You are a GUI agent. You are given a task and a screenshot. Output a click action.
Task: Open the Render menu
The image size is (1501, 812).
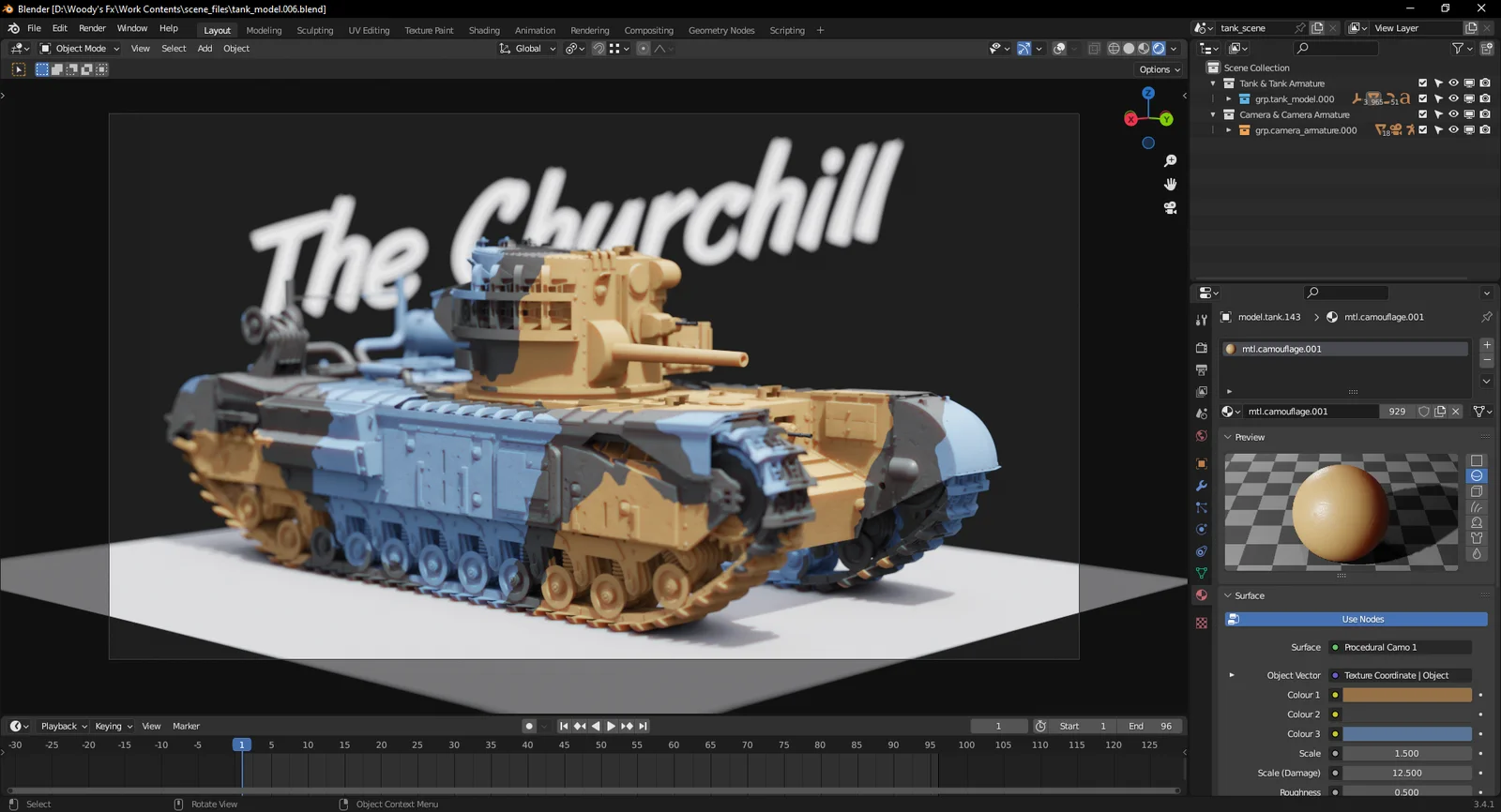92,28
